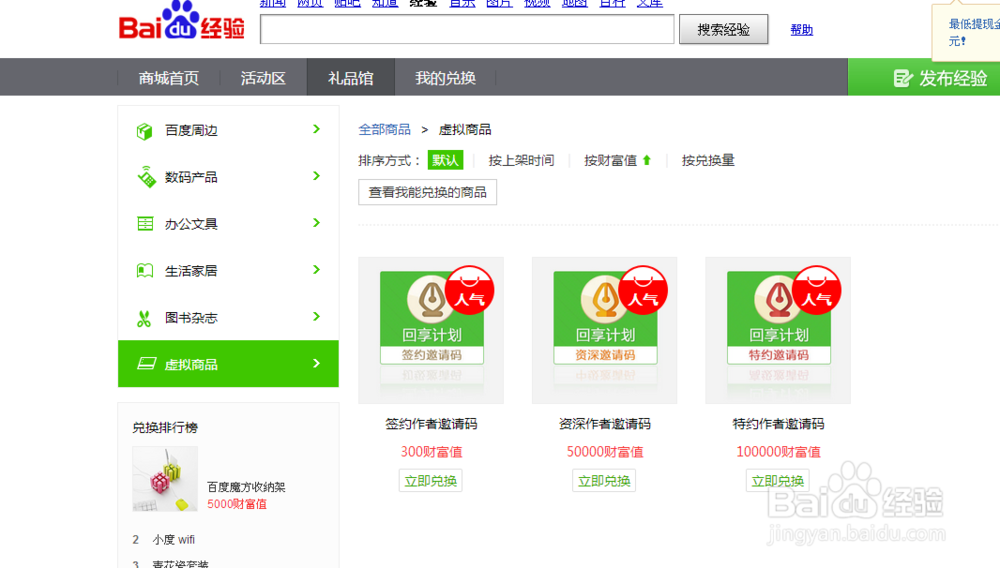Click 立即兑换 under 资深作者邀请码

604,481
